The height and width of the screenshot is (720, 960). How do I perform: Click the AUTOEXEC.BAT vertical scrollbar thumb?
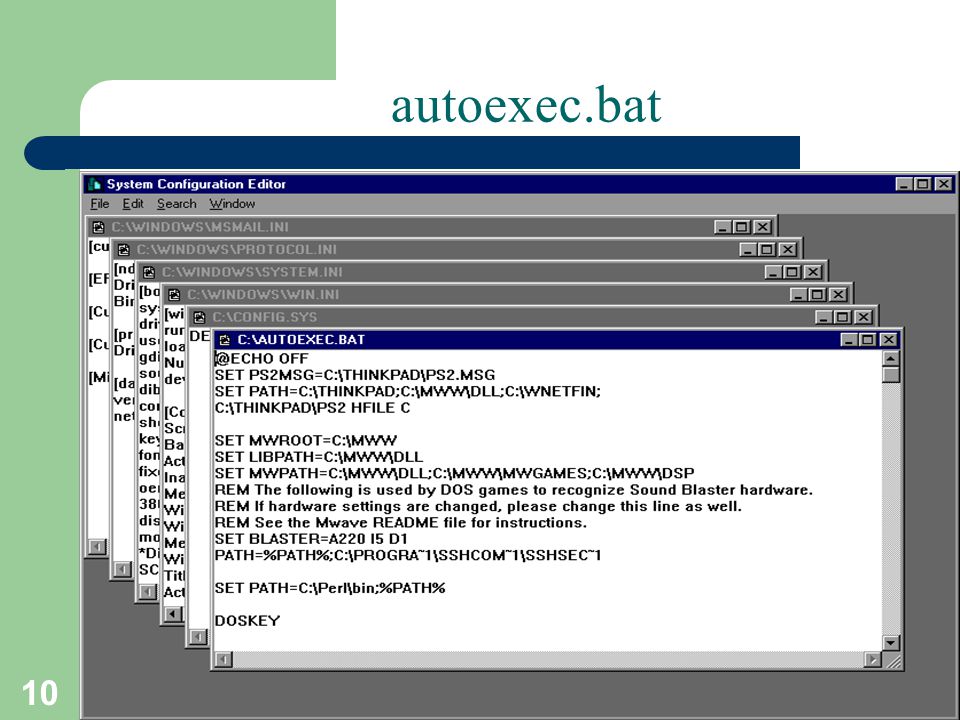point(891,375)
